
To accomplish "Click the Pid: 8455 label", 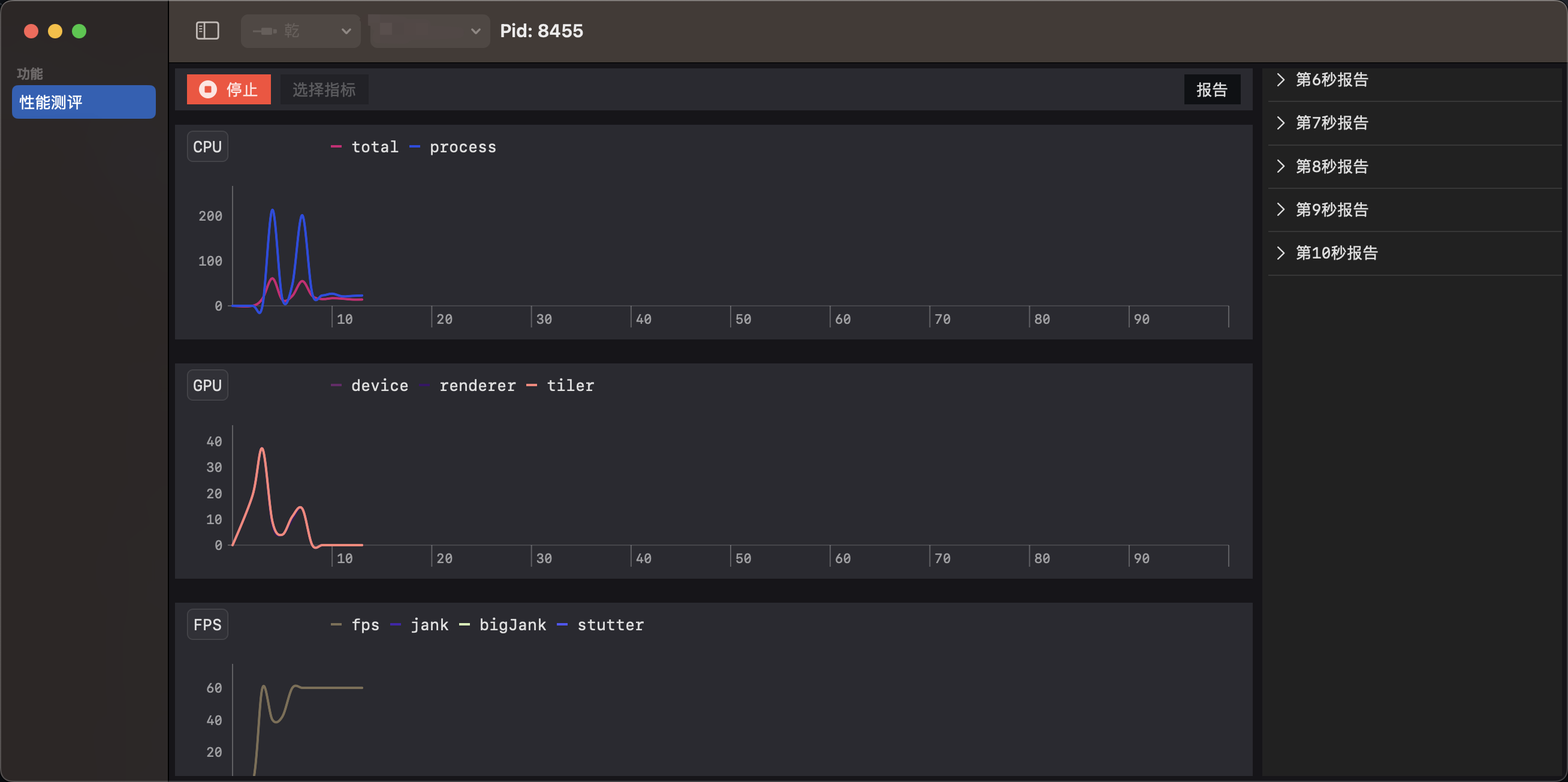I will coord(541,31).
